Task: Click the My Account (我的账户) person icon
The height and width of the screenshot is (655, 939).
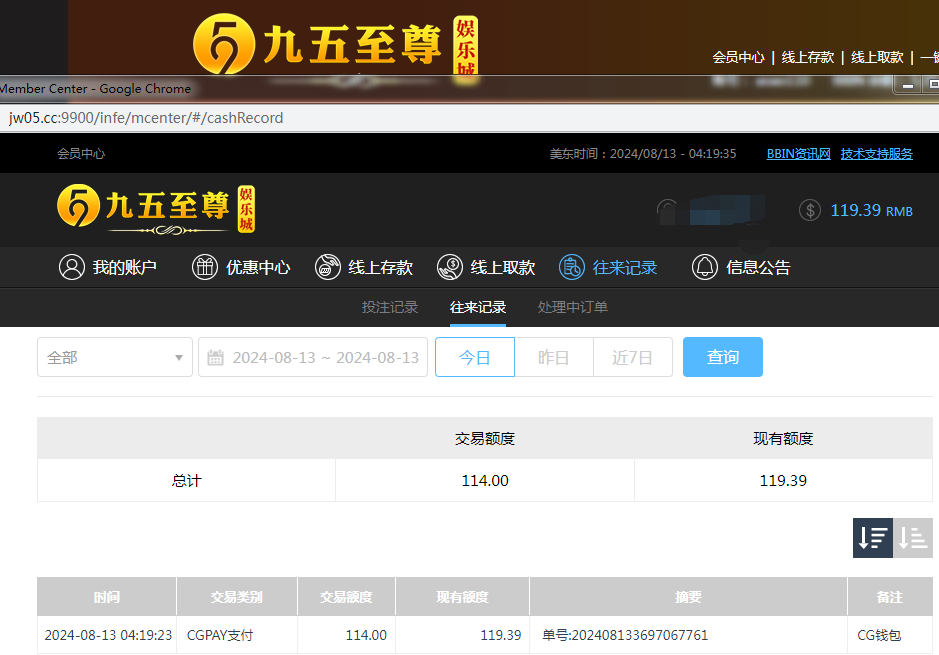Action: click(x=71, y=267)
